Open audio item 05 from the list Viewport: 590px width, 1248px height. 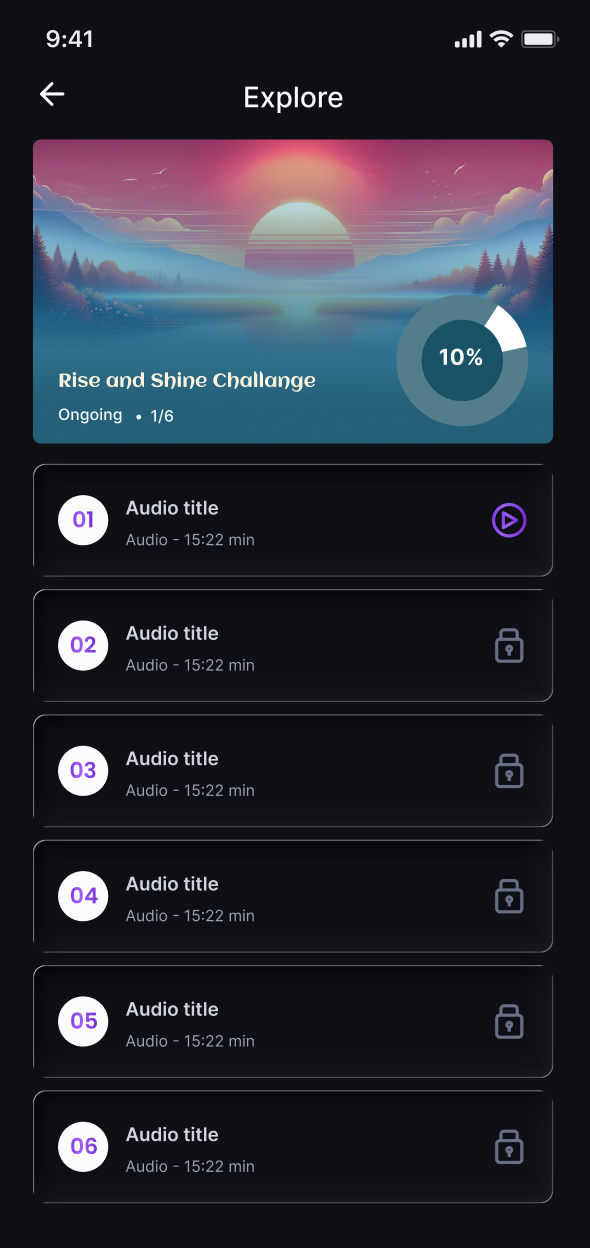click(293, 1021)
